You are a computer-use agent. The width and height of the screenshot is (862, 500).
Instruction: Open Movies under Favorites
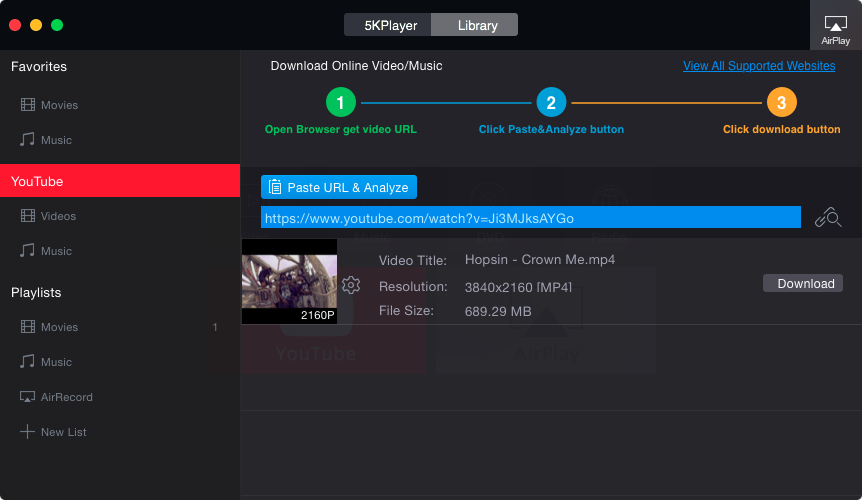pos(59,105)
